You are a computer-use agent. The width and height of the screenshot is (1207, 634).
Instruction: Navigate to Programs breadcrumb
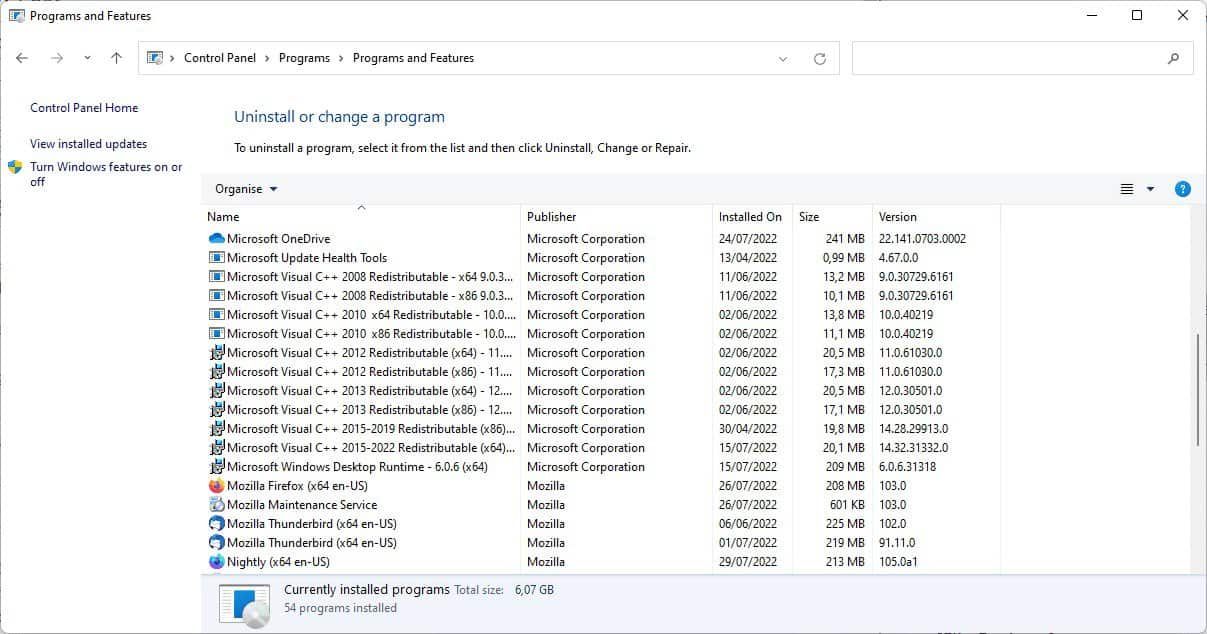tap(304, 58)
